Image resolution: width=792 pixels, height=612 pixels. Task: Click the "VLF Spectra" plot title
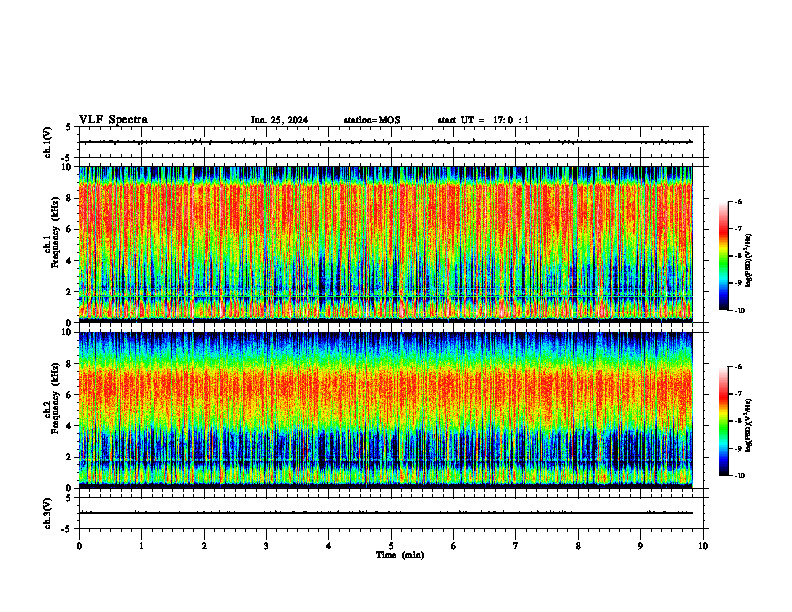pyautogui.click(x=113, y=120)
